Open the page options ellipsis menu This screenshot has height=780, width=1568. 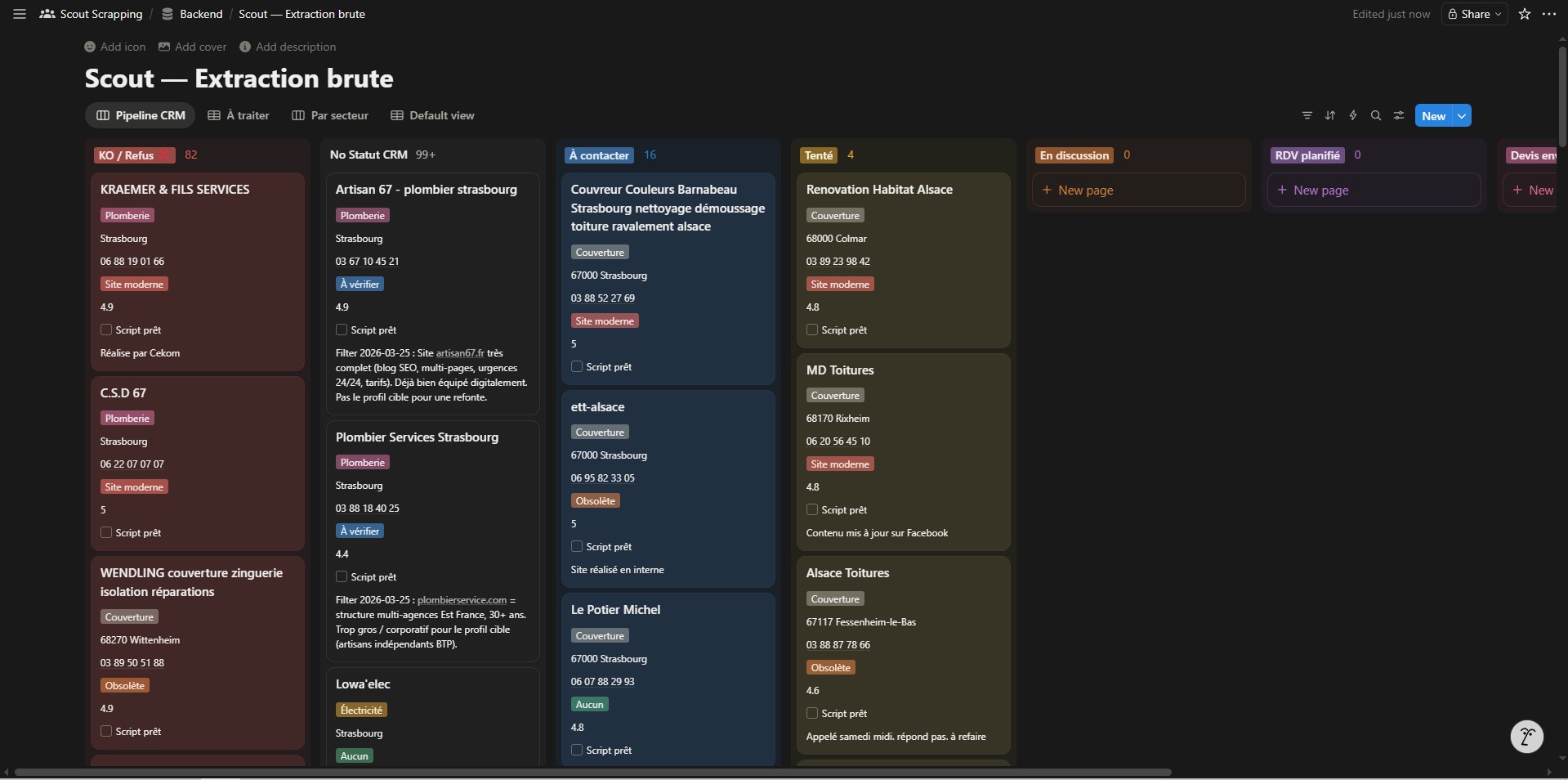pos(1549,14)
